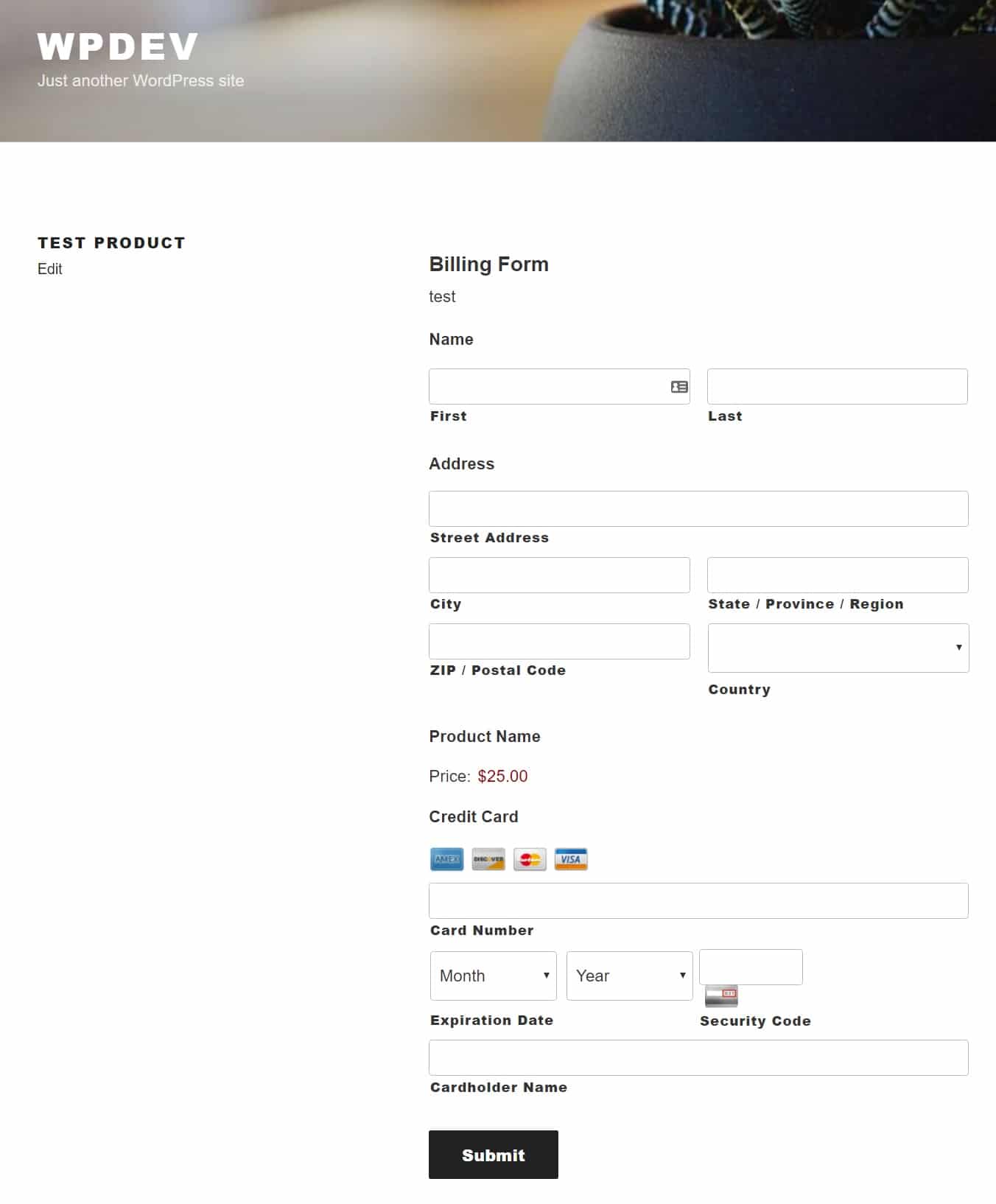Screen dimensions: 996x1204
Task: Expand the expiration Year dropdown
Action: tap(629, 976)
